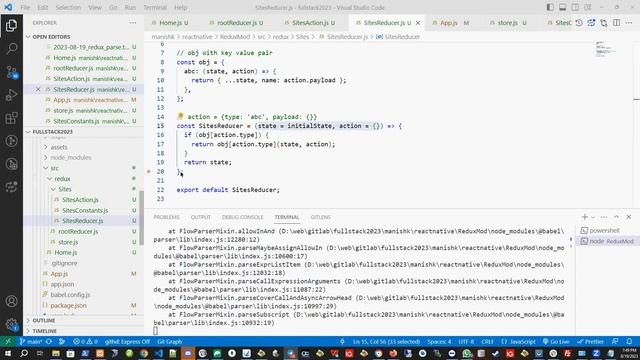Open Manage settings gear icon

coord(11,324)
